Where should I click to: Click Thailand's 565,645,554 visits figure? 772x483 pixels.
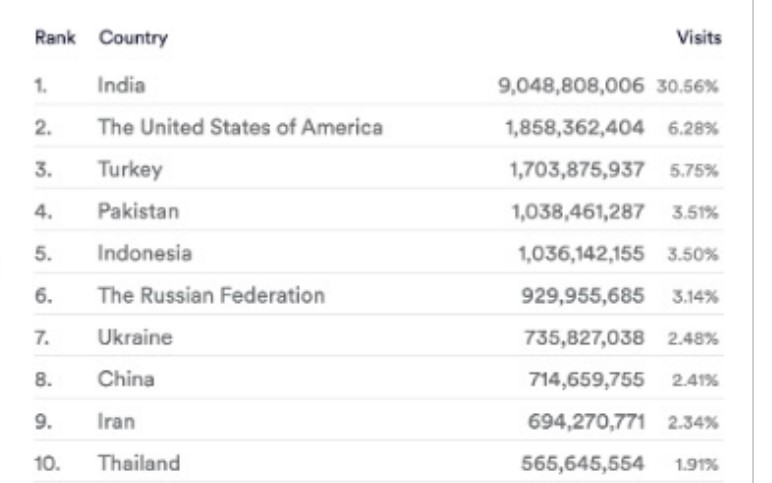coord(582,463)
